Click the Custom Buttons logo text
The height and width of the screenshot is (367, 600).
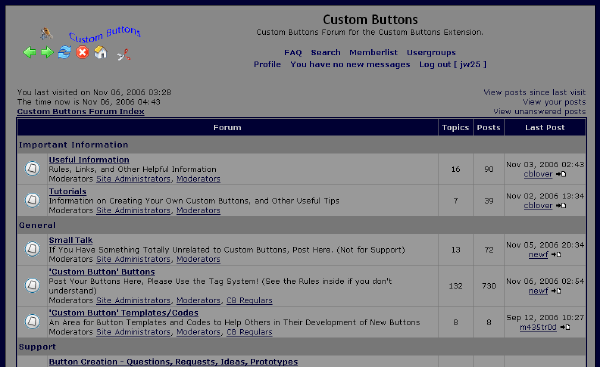(x=105, y=34)
